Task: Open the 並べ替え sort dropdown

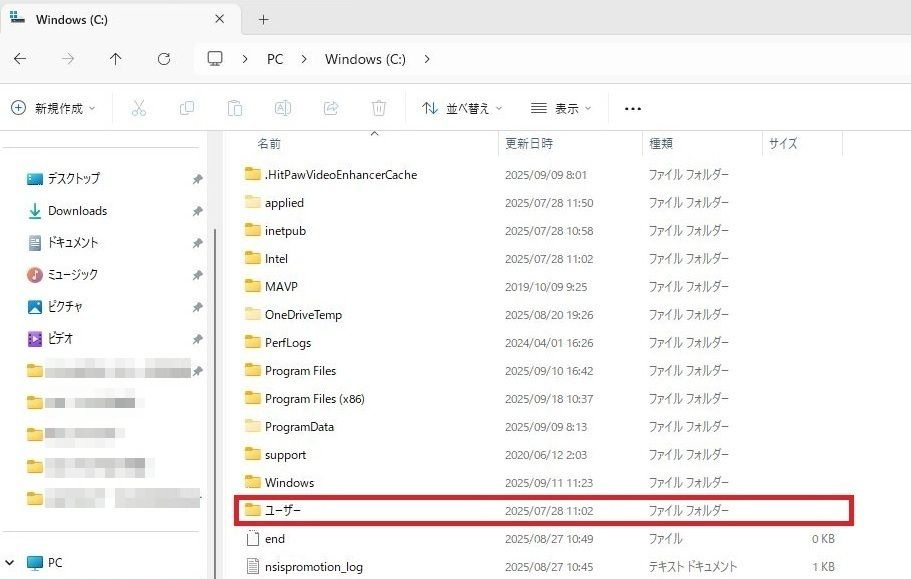Action: click(x=462, y=108)
